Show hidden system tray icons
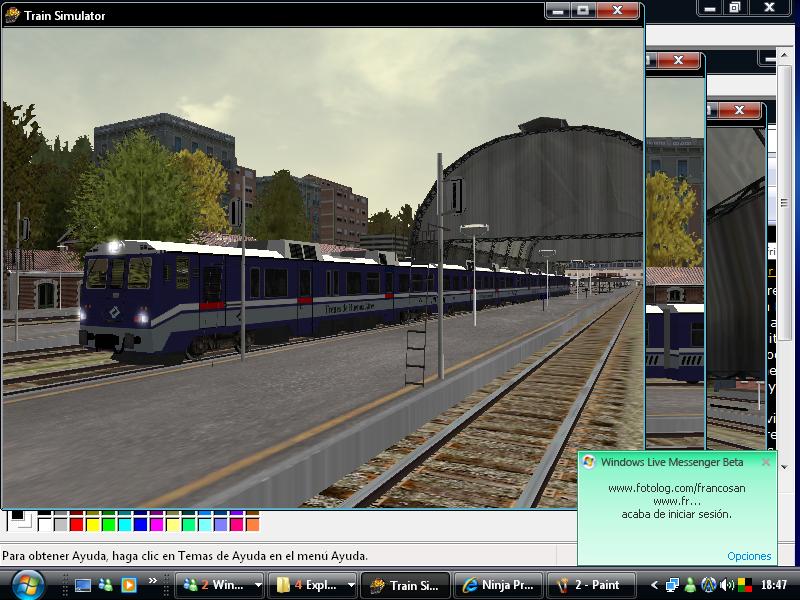Viewport: 800px width, 600px height. pos(655,585)
